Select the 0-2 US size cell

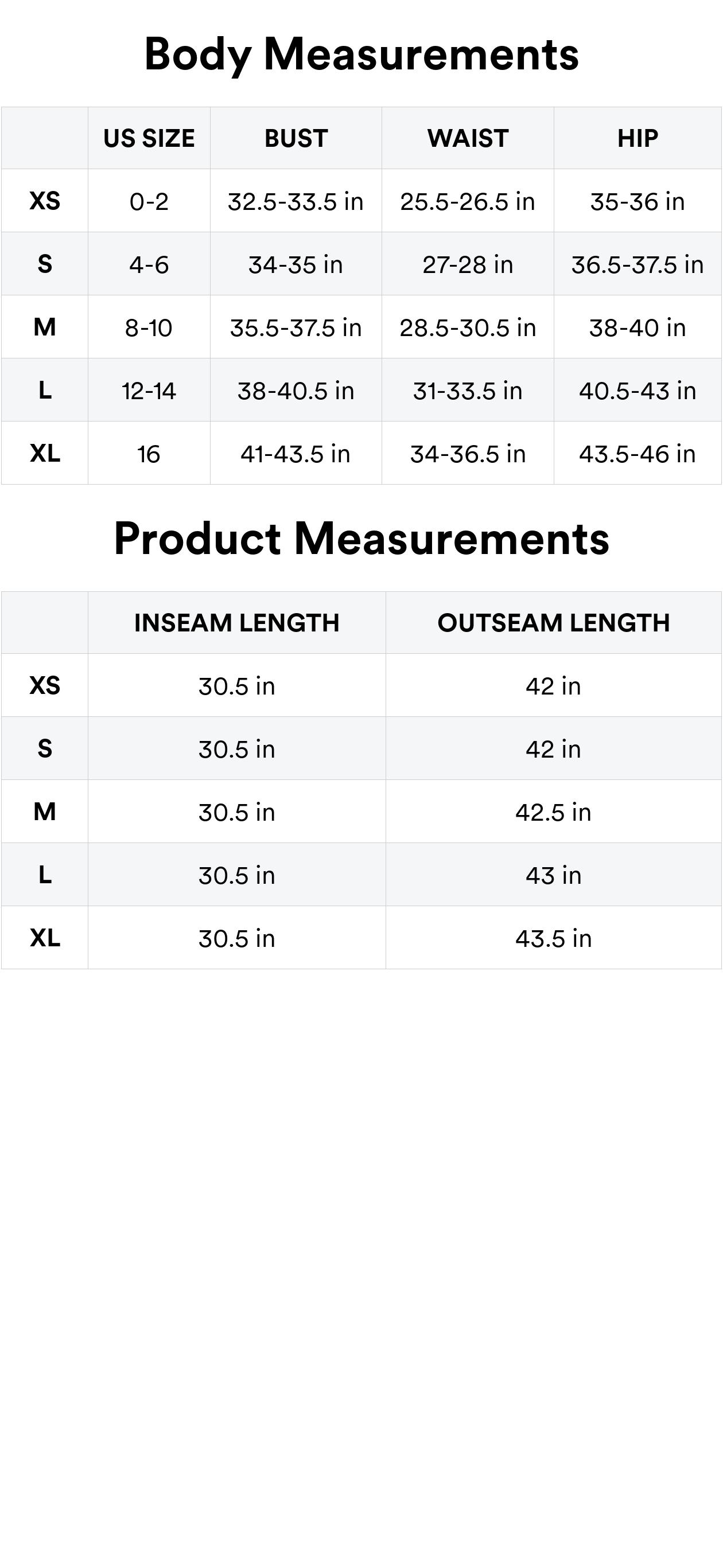tap(149, 201)
